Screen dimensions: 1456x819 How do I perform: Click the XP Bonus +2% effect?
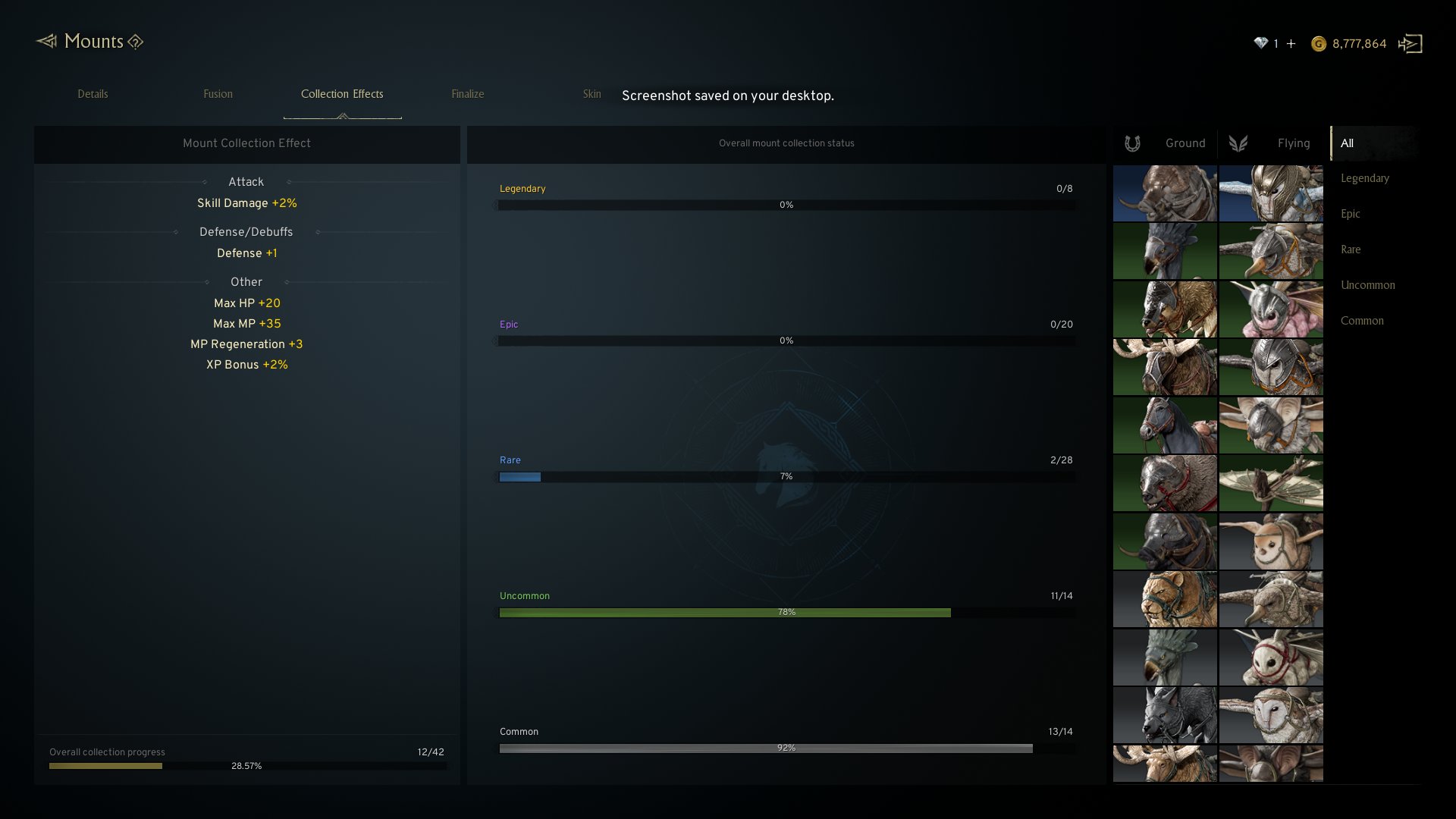point(247,365)
